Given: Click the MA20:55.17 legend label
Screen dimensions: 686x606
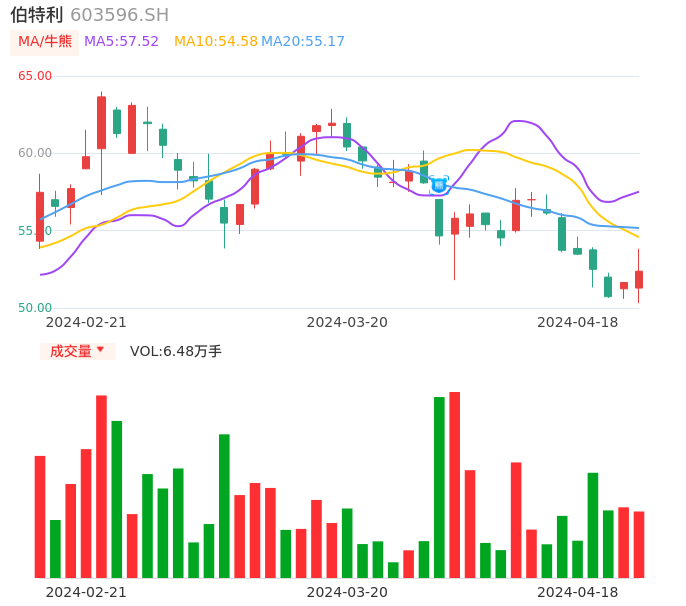Looking at the screenshot, I should tap(303, 42).
